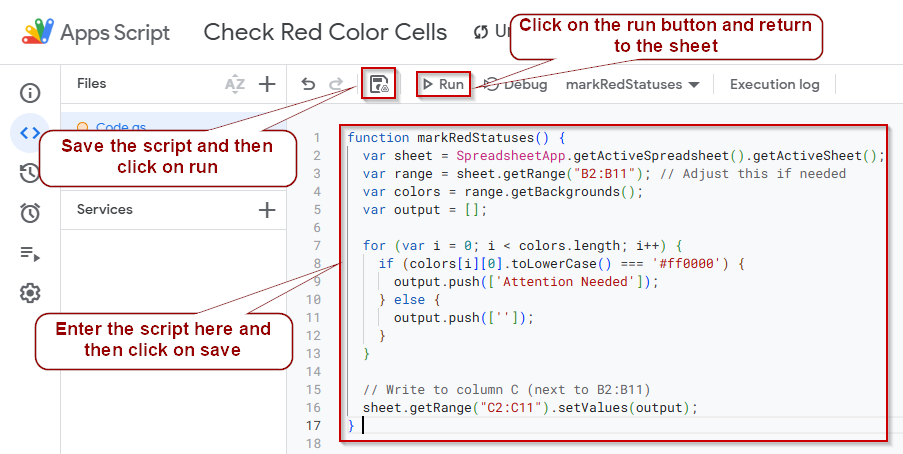Viewport: 903px width, 454px height.
Task: Click the '} else {' line
Action: pyautogui.click(x=409, y=300)
